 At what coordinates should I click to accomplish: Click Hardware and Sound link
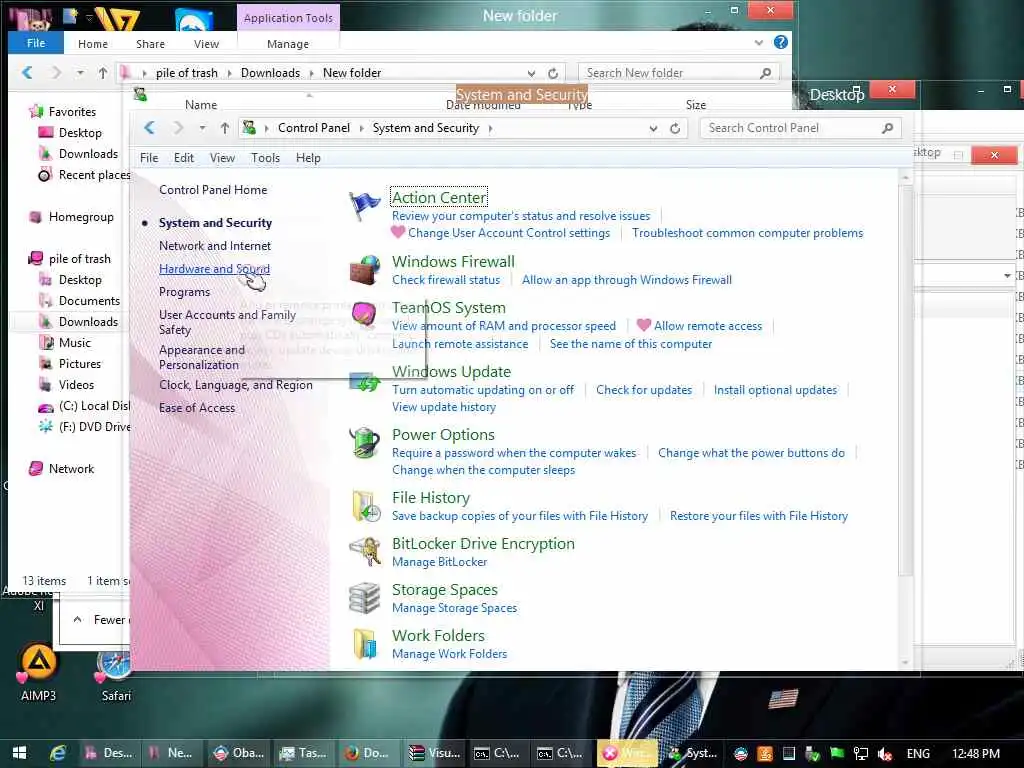[214, 268]
